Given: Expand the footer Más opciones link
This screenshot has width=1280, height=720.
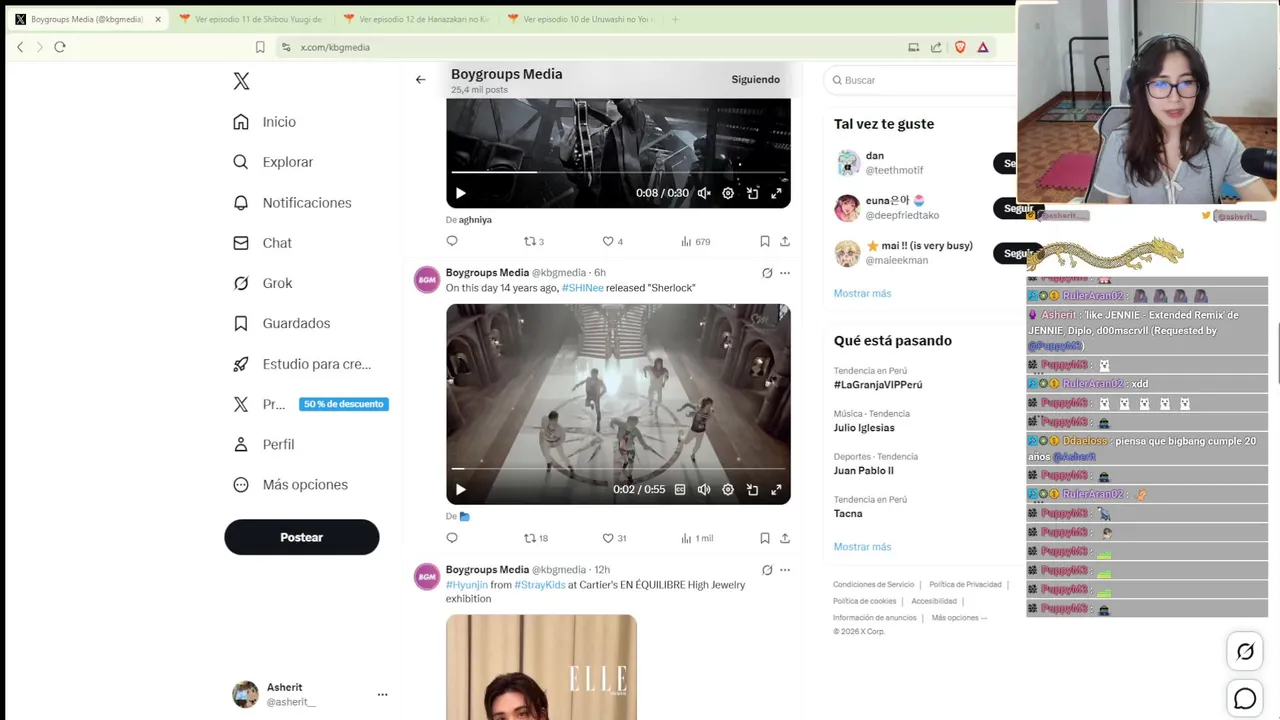Looking at the screenshot, I should pos(959,618).
